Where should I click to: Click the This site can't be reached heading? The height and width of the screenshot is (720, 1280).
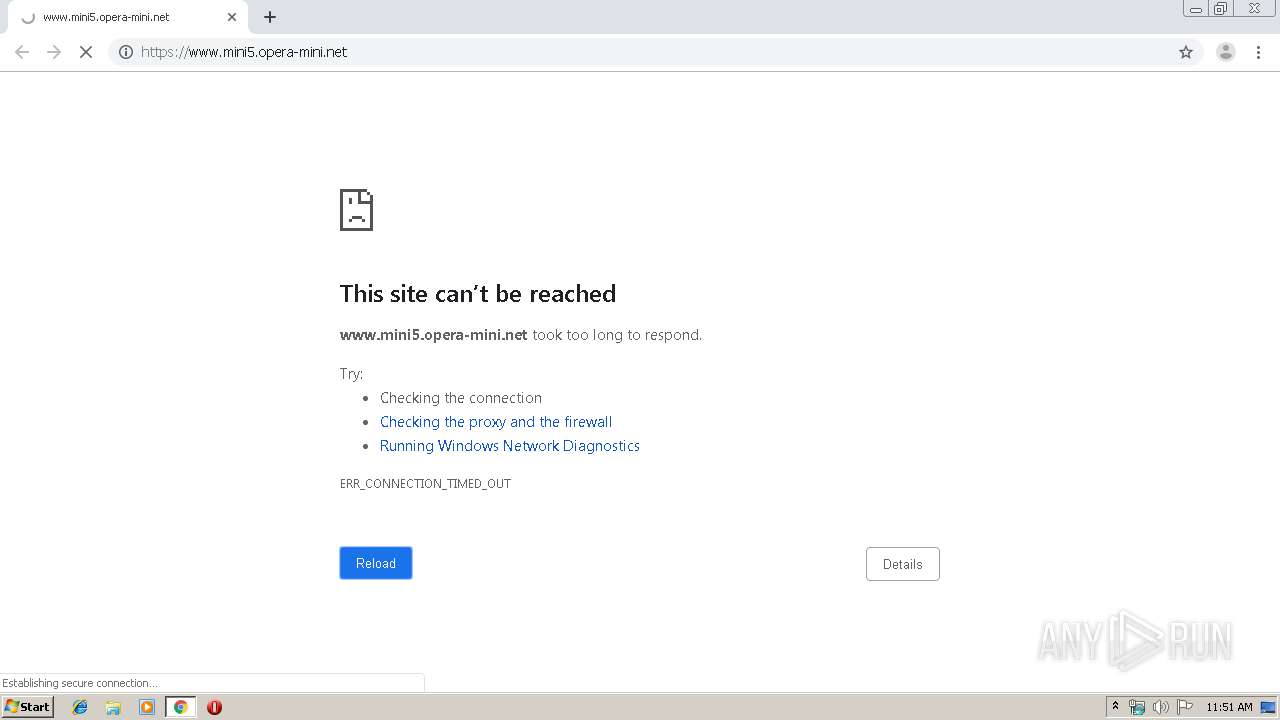[x=478, y=293]
